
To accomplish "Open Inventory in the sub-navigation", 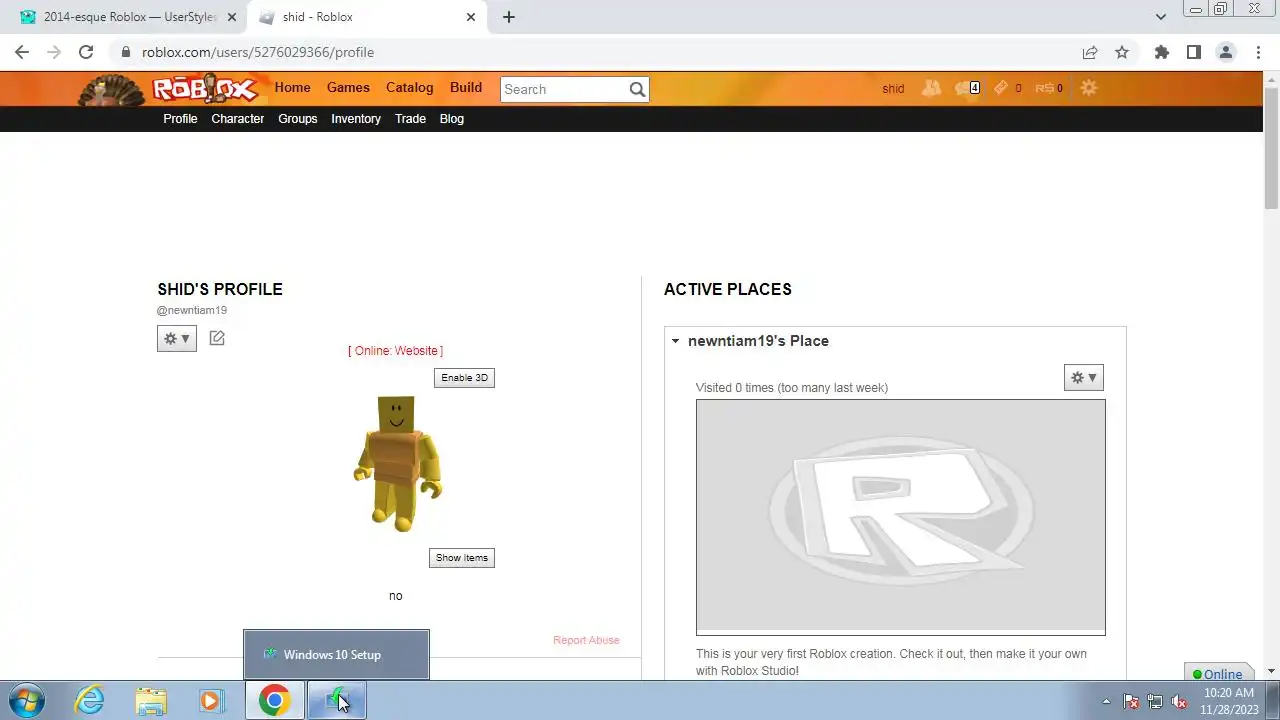I will (x=356, y=119).
